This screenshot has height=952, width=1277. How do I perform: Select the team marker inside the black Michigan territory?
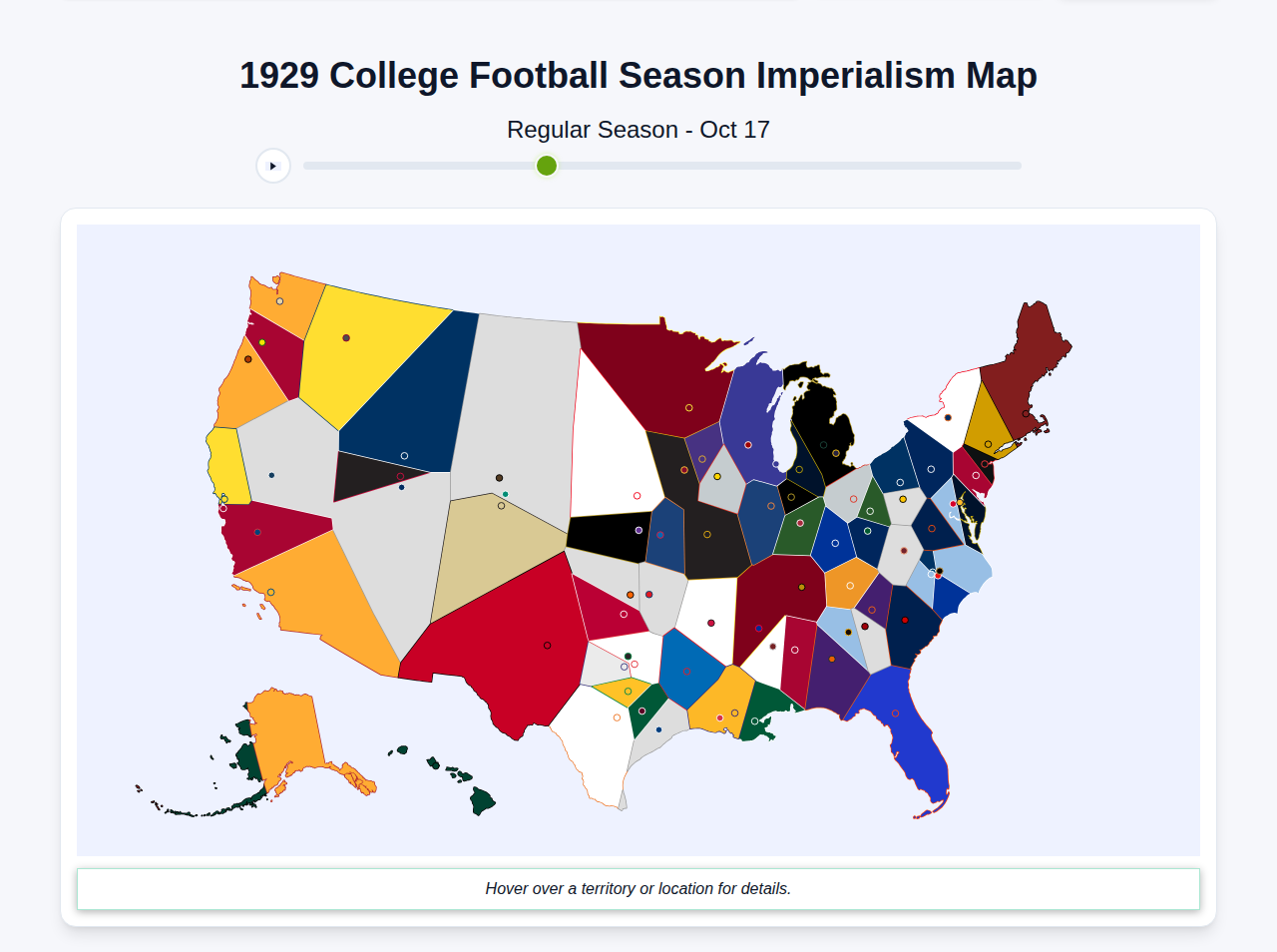pos(836,452)
